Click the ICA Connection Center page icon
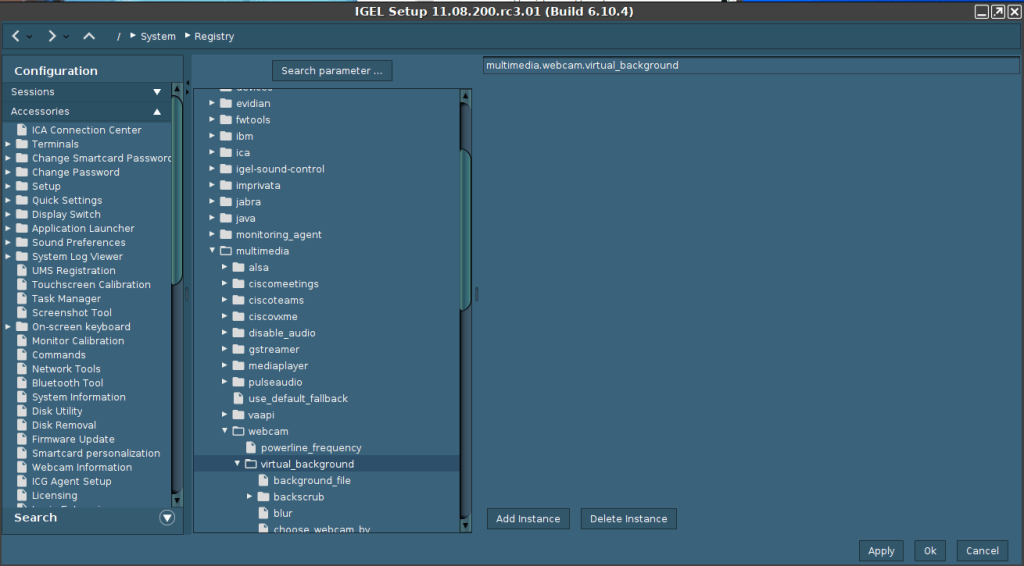 click(22, 130)
